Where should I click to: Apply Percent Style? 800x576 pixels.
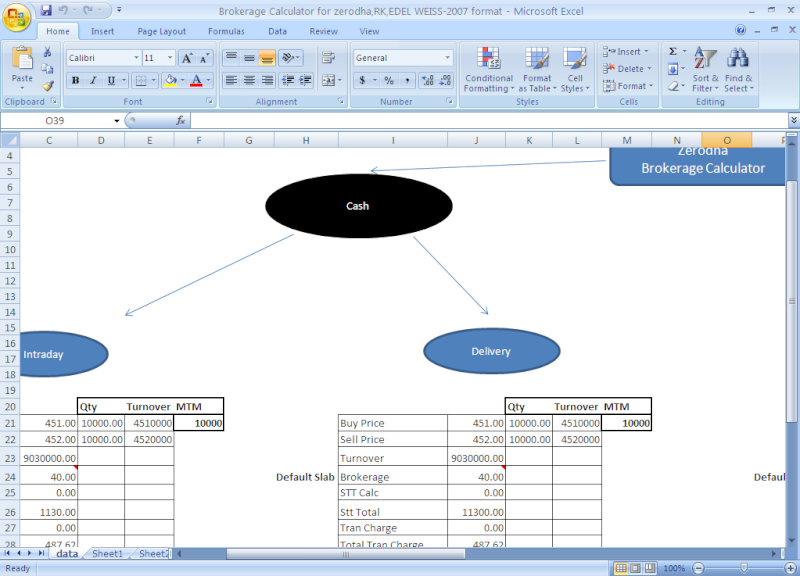(x=389, y=80)
